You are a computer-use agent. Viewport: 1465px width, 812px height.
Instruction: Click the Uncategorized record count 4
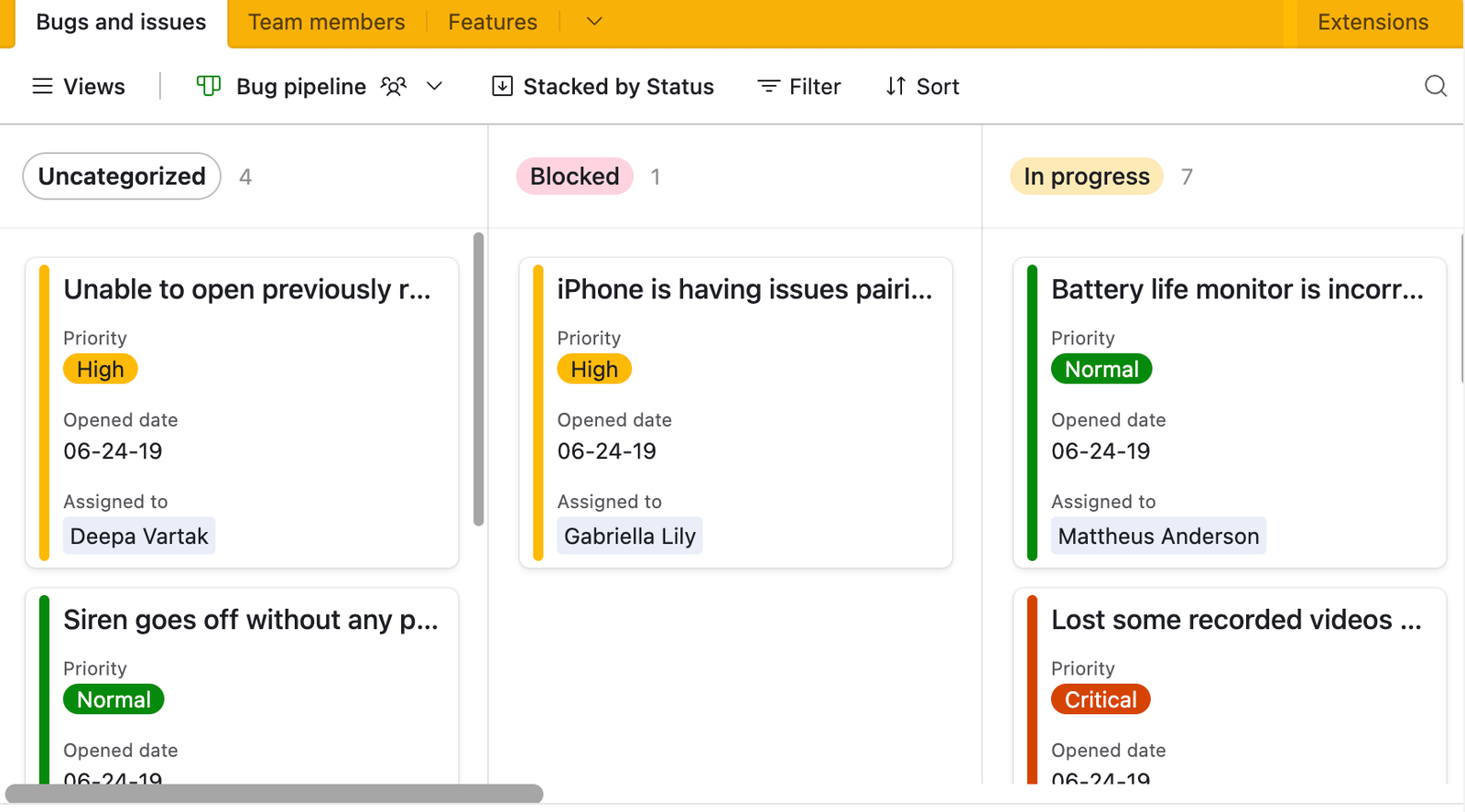coord(245,177)
